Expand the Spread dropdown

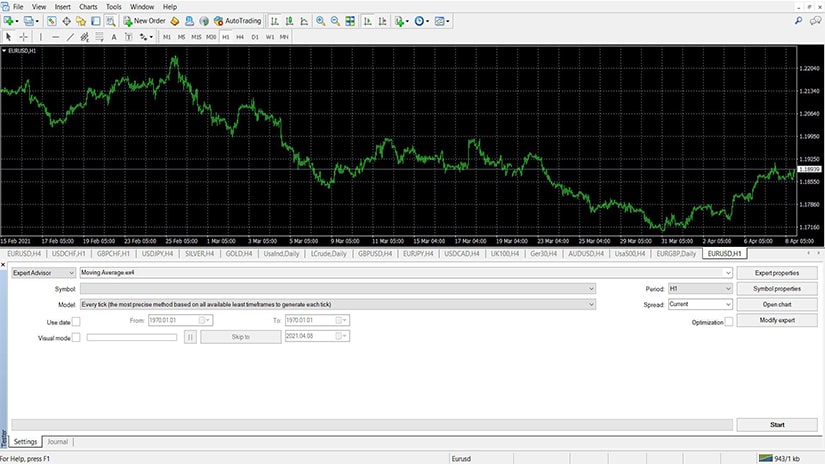pos(700,304)
